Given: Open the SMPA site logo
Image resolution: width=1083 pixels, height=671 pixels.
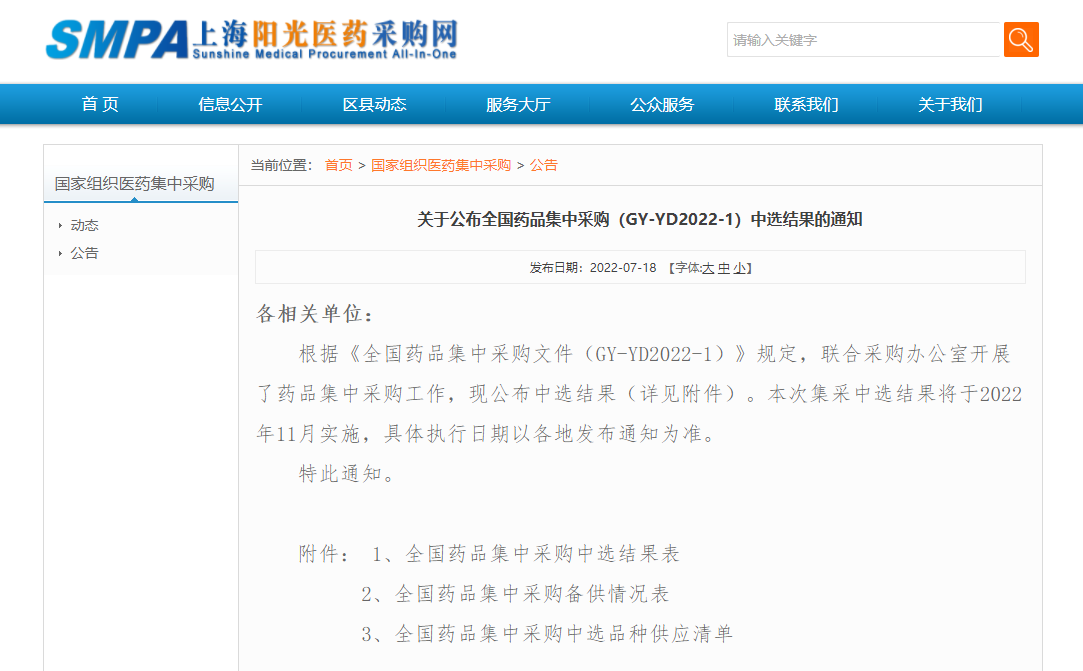Looking at the screenshot, I should click(x=251, y=39).
